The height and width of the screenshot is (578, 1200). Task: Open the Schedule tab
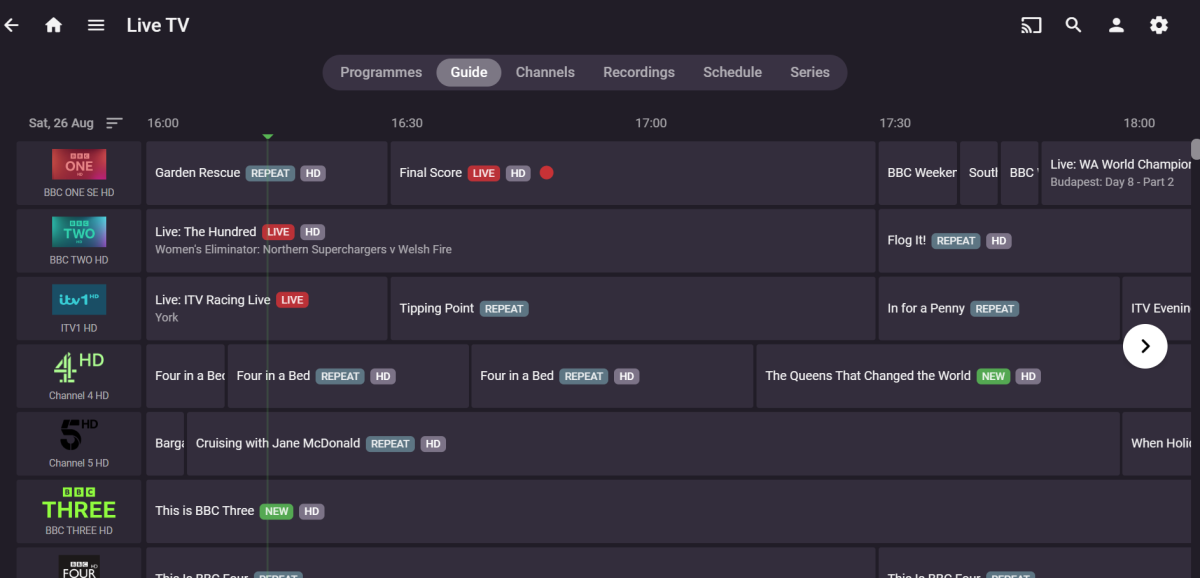click(732, 72)
